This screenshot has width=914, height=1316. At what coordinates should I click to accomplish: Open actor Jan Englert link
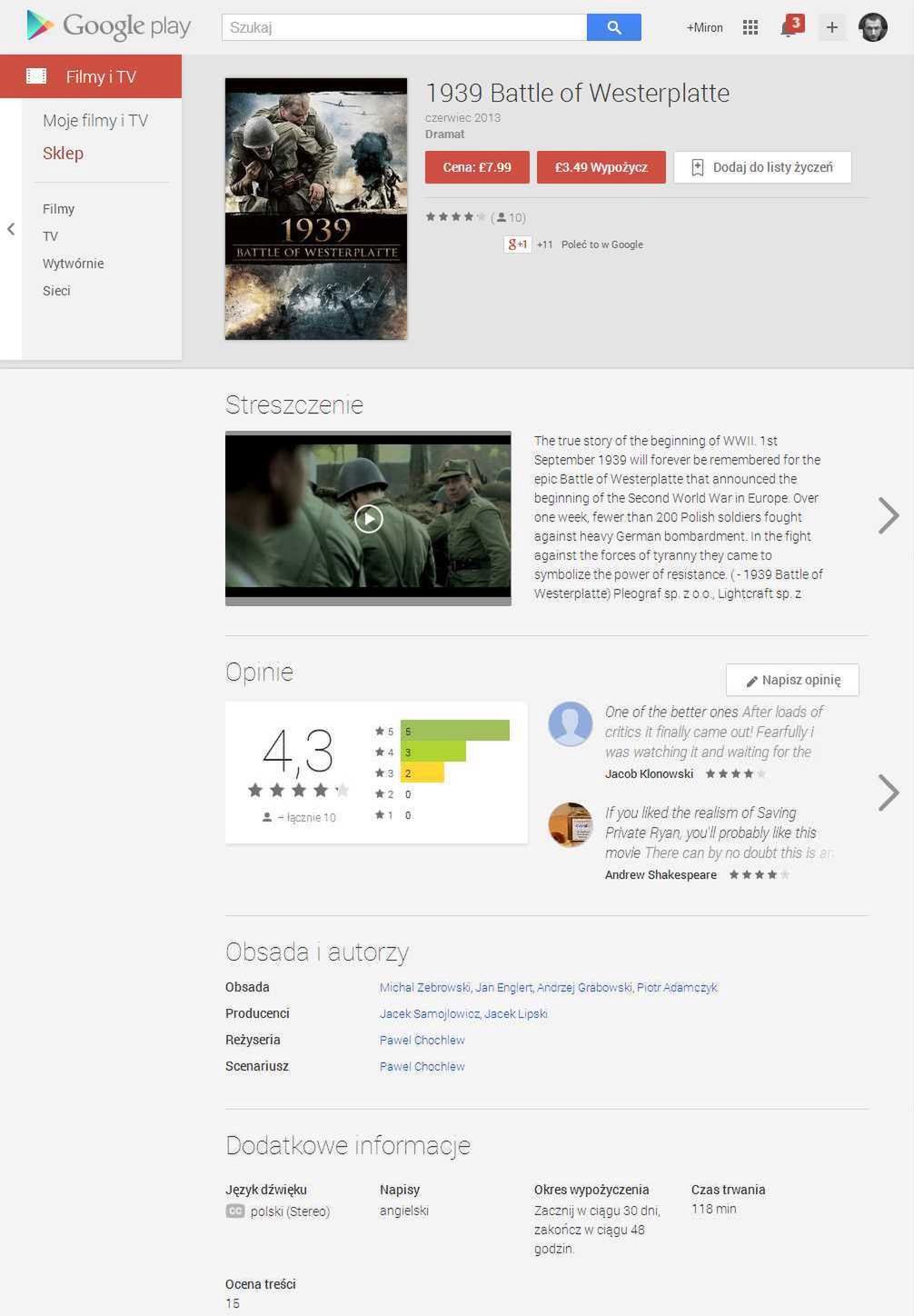click(503, 987)
